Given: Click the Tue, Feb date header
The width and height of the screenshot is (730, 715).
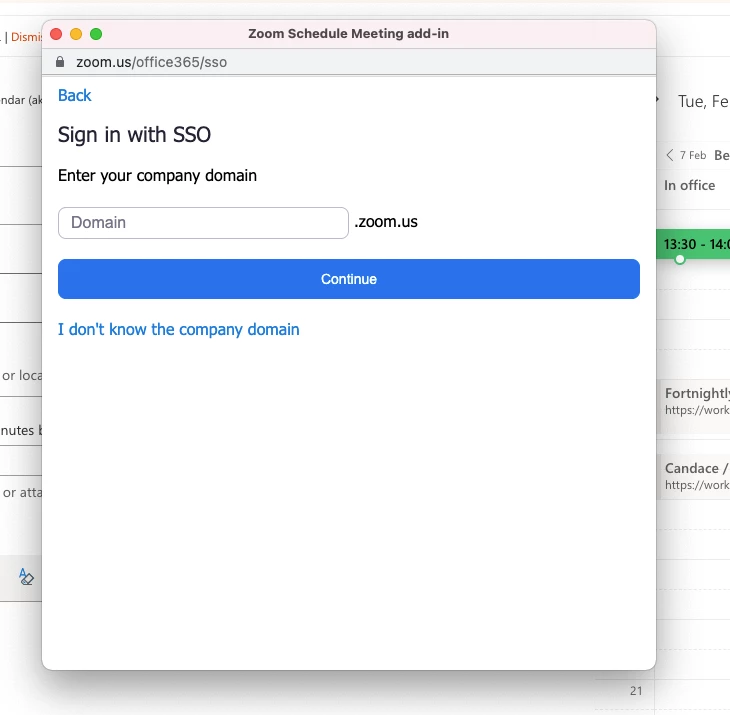Looking at the screenshot, I should pos(703,101).
